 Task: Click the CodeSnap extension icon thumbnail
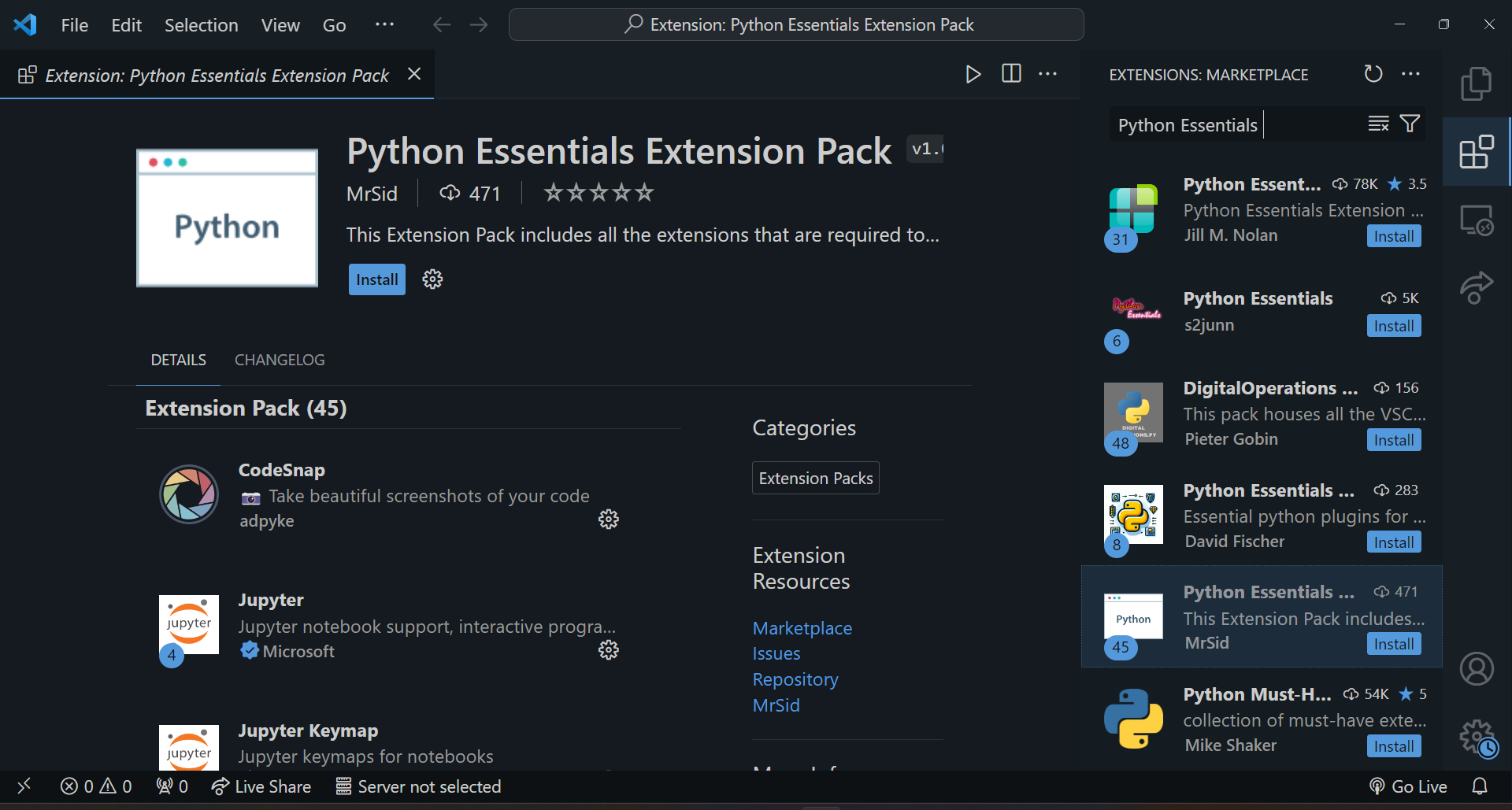pos(189,494)
